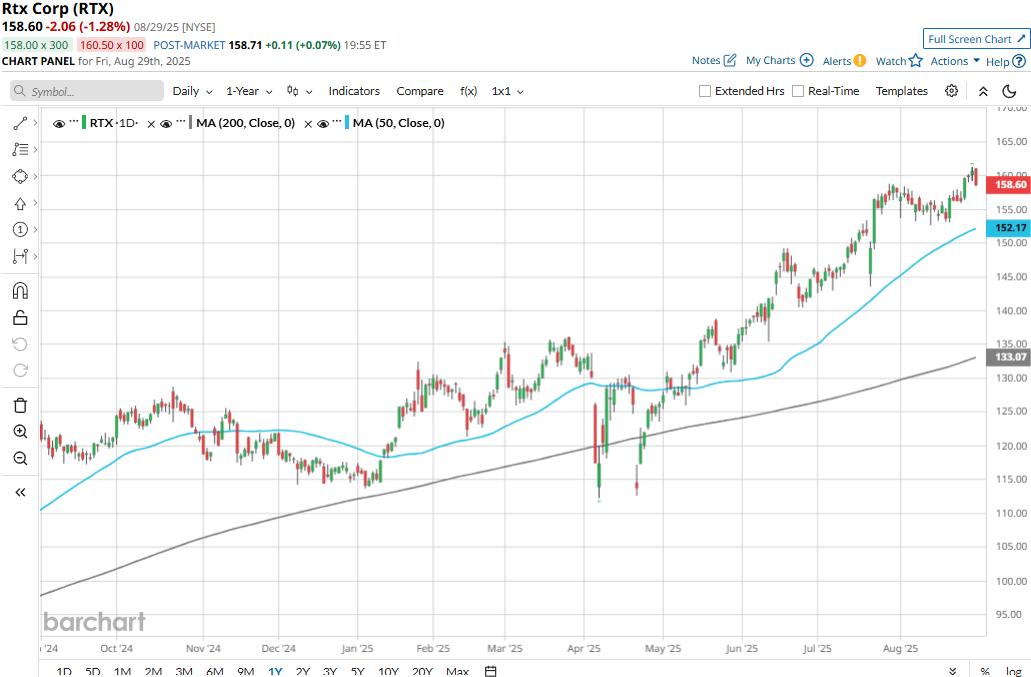Open Alerts for RTX
This screenshot has width=1031, height=677.
click(844, 61)
